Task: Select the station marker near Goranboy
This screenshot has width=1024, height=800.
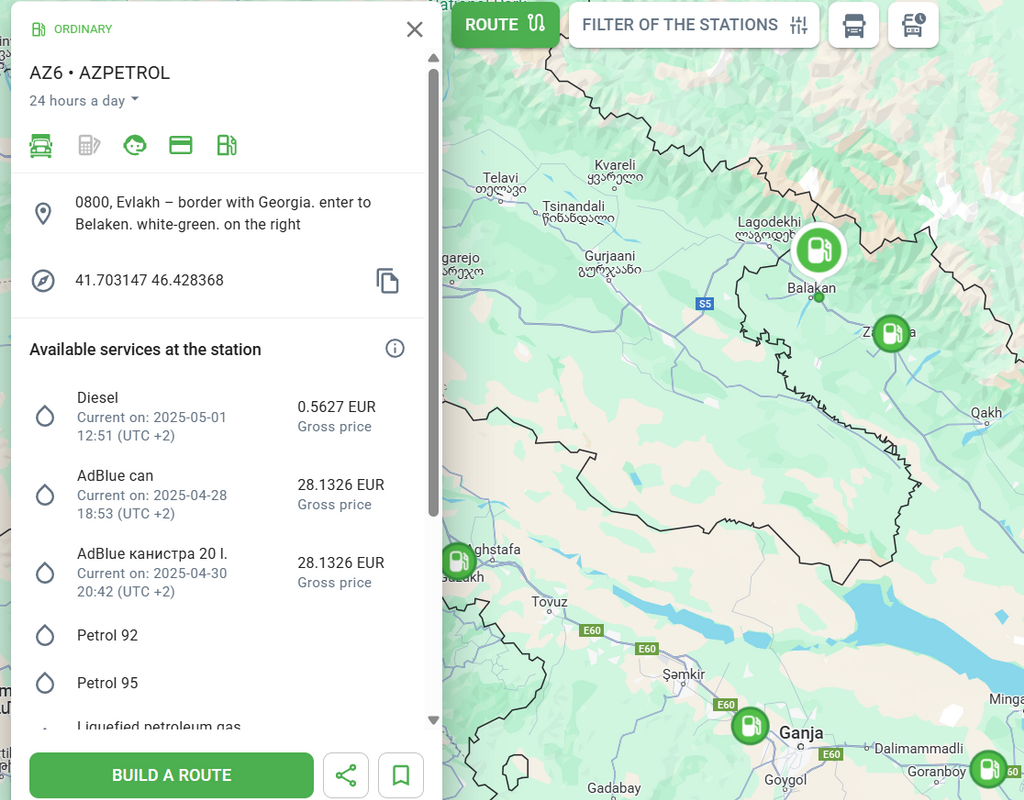Action: pyautogui.click(x=989, y=769)
